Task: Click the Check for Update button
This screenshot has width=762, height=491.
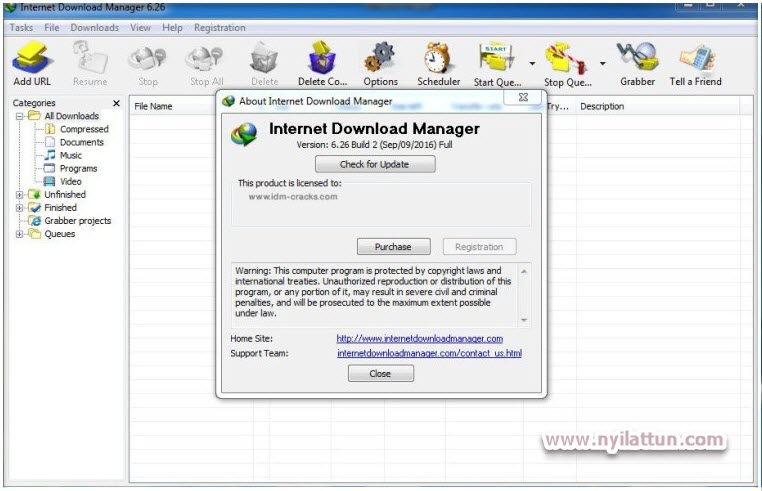Action: (x=375, y=164)
